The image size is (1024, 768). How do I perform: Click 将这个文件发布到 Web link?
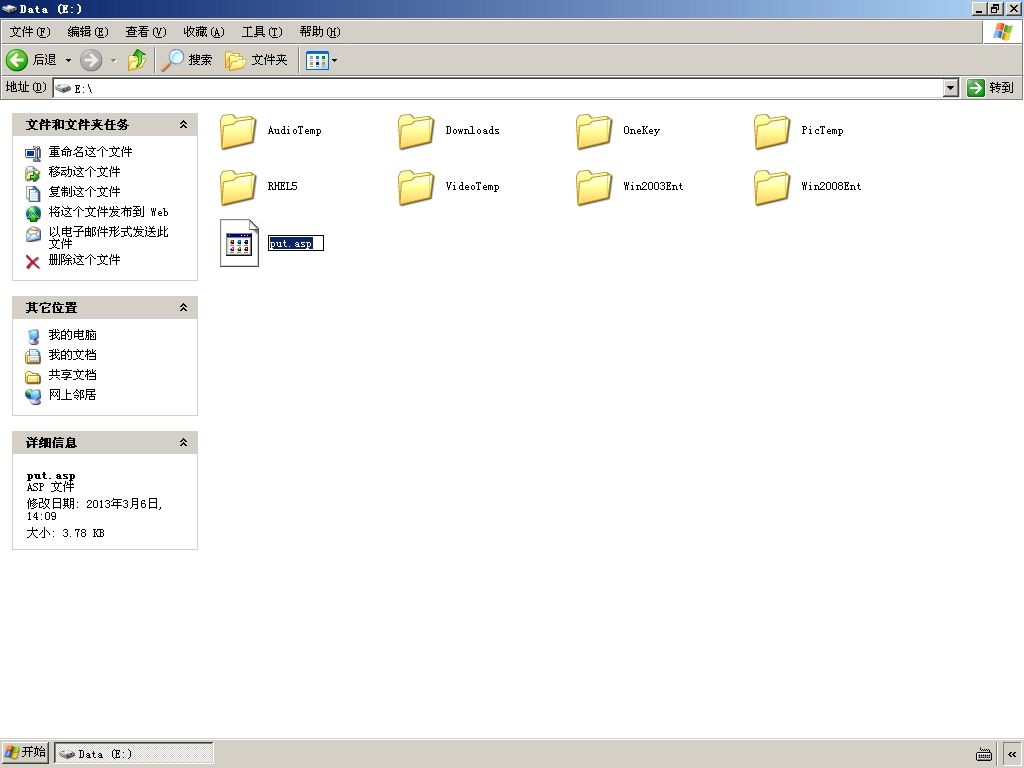[x=108, y=212]
